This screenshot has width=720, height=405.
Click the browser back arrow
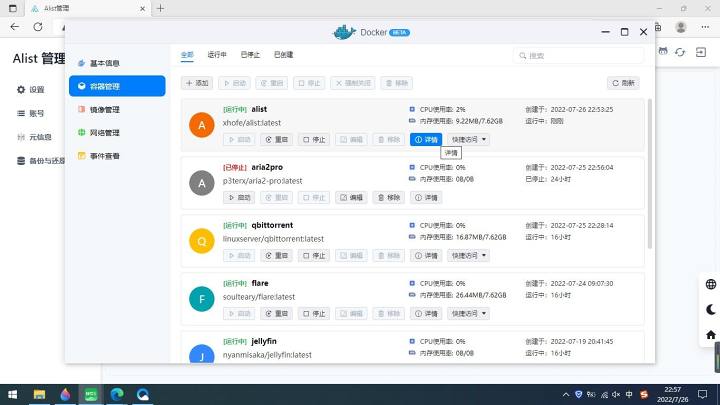pyautogui.click(x=15, y=27)
